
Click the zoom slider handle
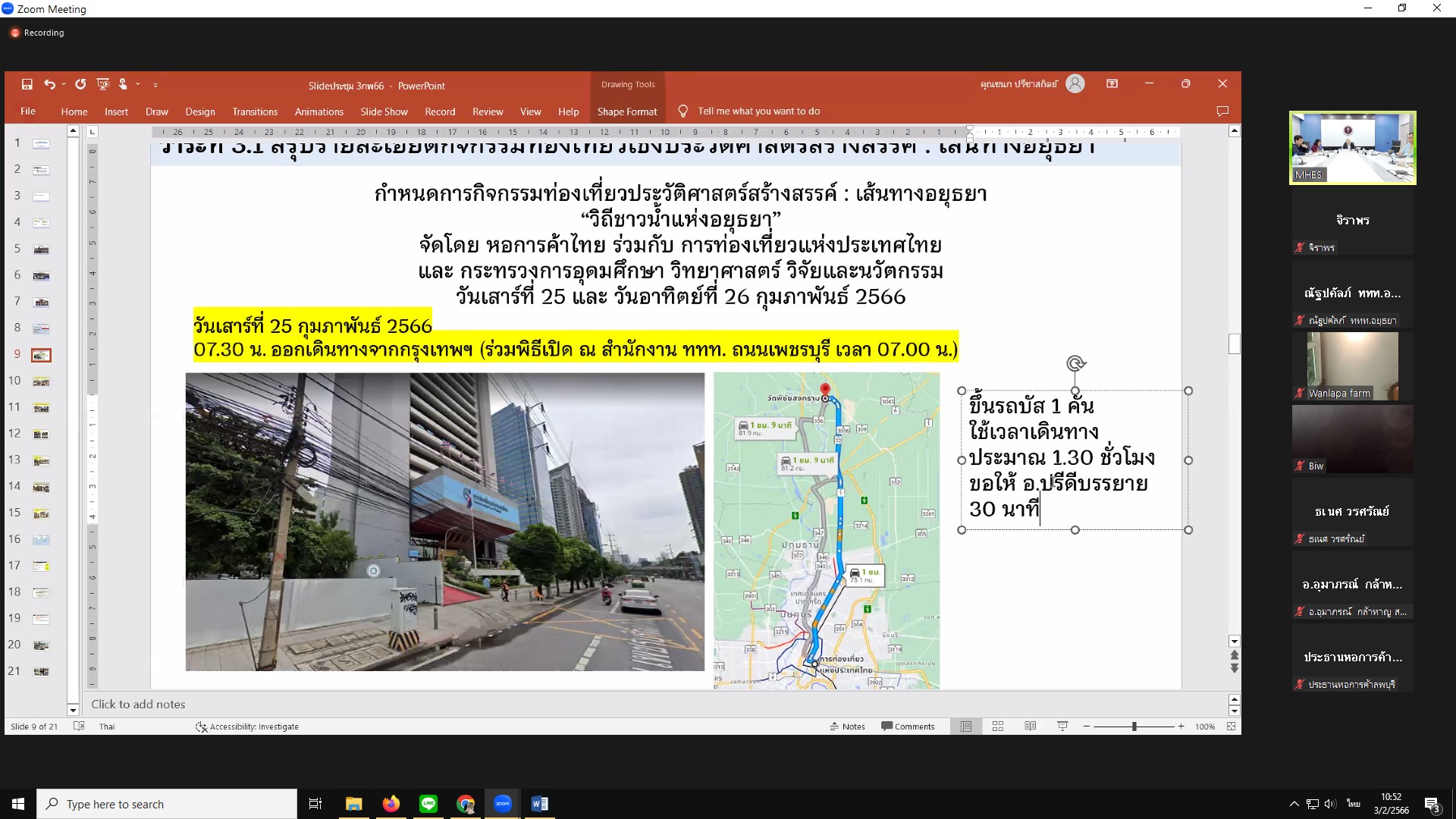coord(1134,726)
